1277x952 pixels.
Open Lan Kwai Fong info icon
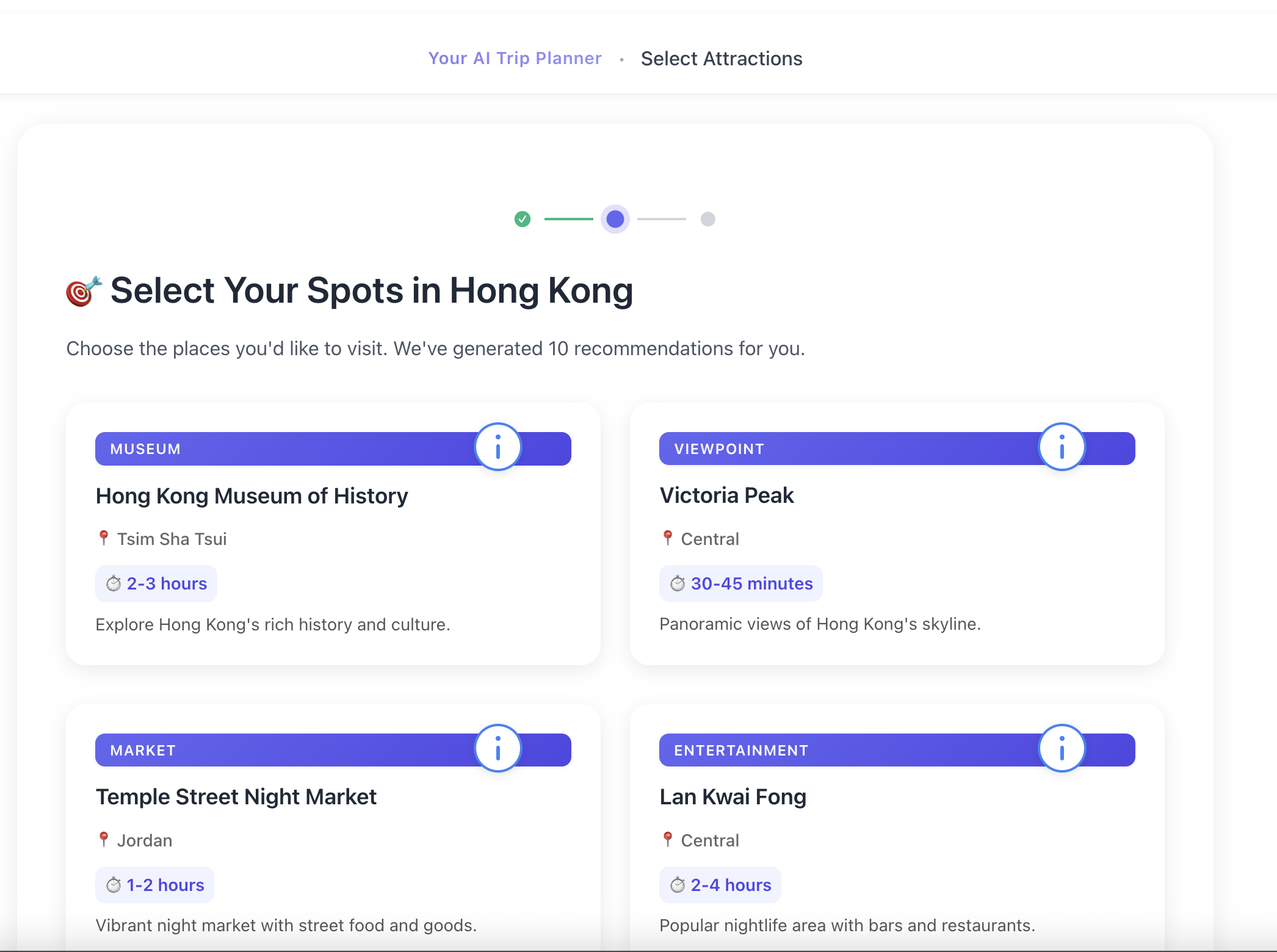pyautogui.click(x=1062, y=748)
